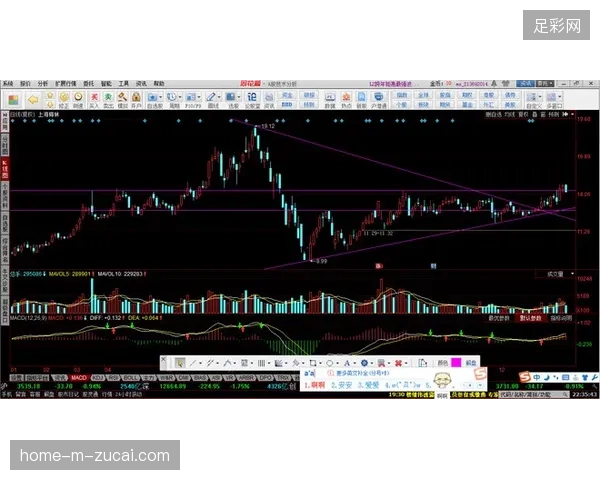Click the colorful home grid icon
The image size is (600, 480).
tap(14, 100)
